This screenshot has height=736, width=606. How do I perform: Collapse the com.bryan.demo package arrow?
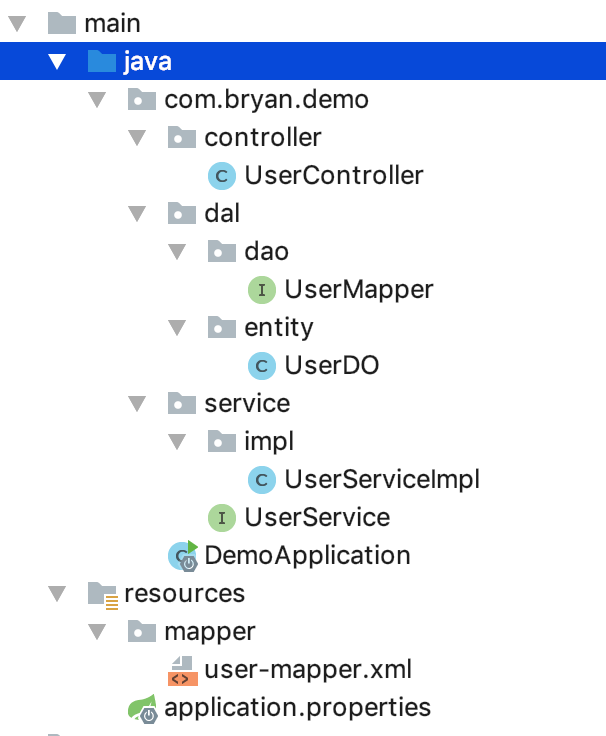click(x=97, y=100)
